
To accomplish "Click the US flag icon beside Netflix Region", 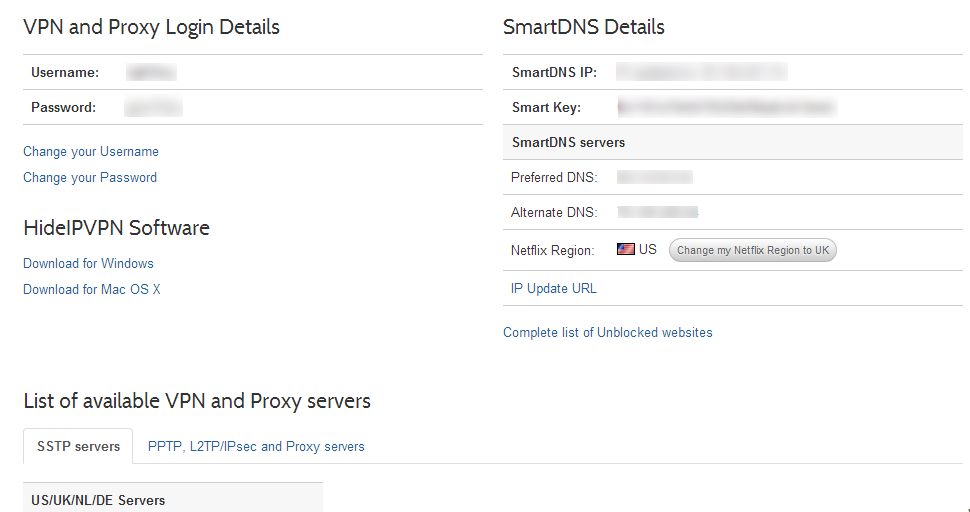I will click(x=625, y=249).
